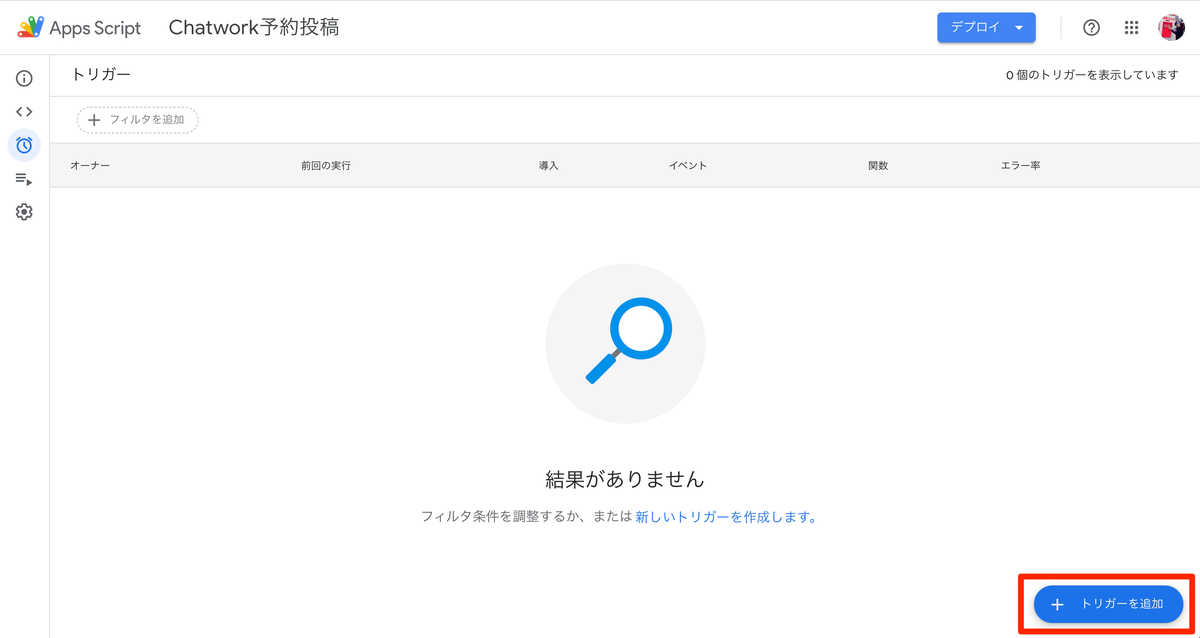This screenshot has width=1200, height=638.
Task: Open the Executions list icon in sidebar
Action: point(23,179)
